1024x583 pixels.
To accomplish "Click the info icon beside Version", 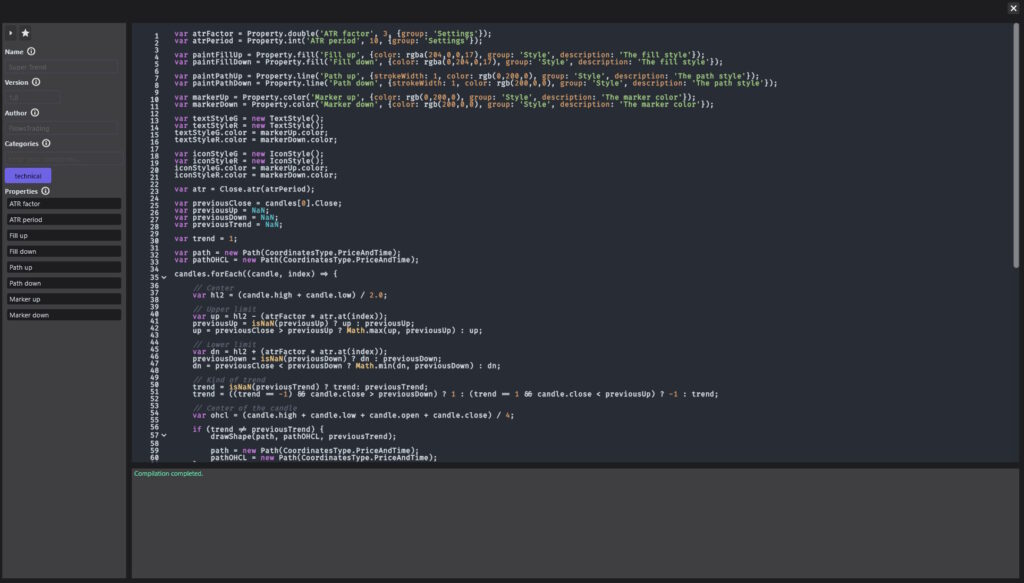I will (x=36, y=82).
